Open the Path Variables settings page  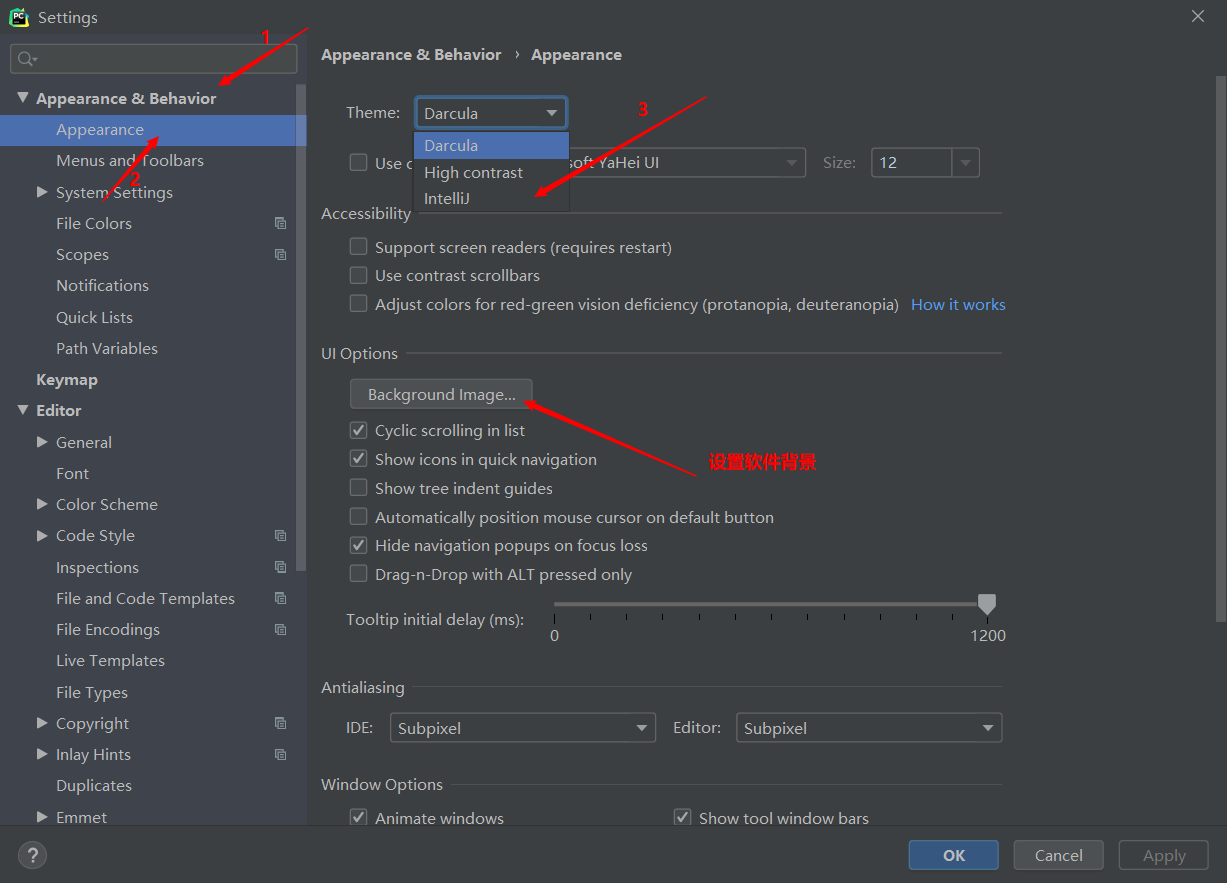[107, 348]
